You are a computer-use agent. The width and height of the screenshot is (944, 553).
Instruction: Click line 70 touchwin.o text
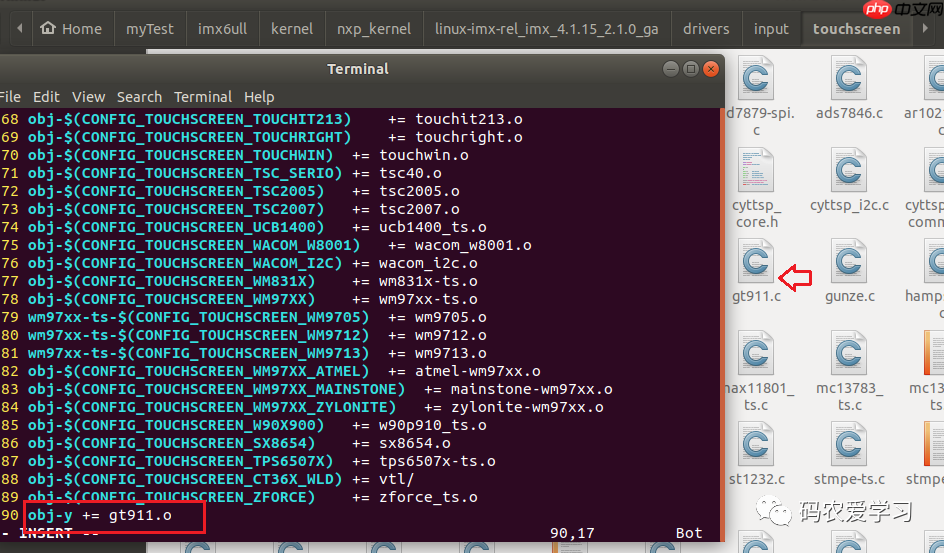click(x=424, y=155)
